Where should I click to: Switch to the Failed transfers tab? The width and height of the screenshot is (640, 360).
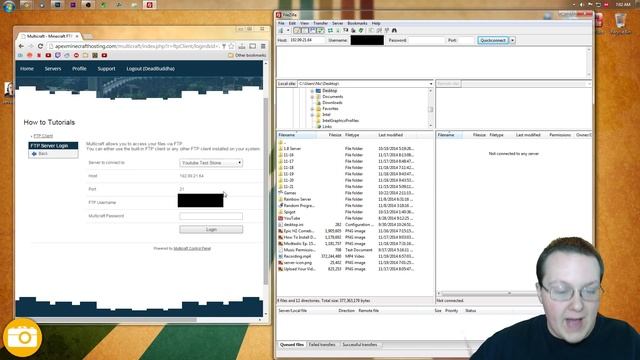(322, 345)
